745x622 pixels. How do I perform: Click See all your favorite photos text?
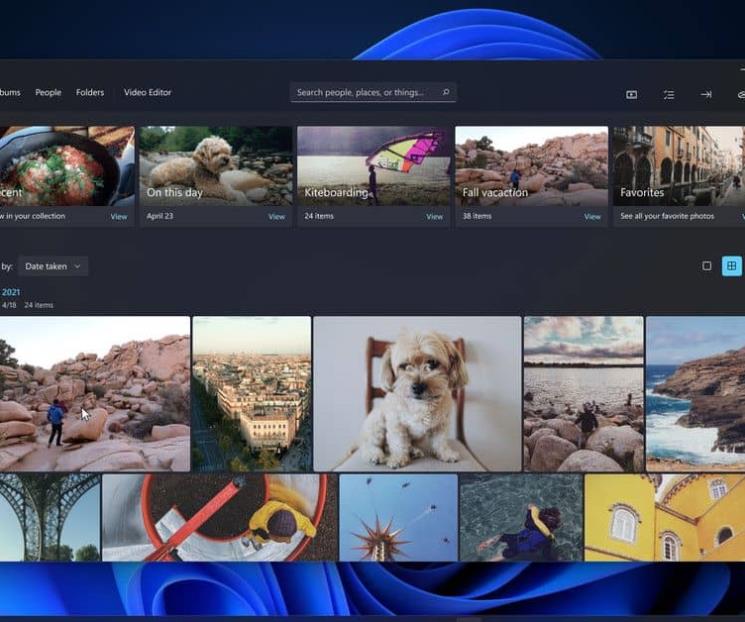click(667, 216)
